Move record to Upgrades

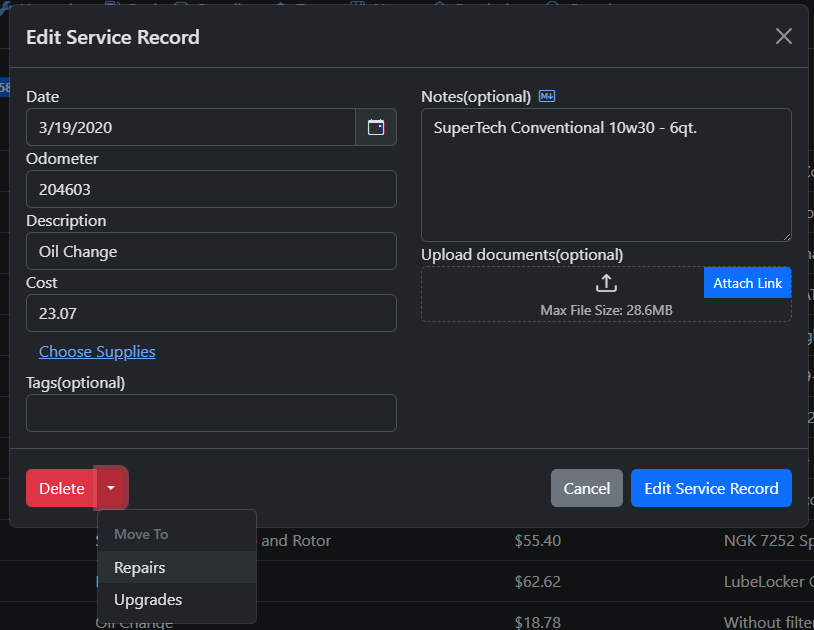click(x=148, y=600)
